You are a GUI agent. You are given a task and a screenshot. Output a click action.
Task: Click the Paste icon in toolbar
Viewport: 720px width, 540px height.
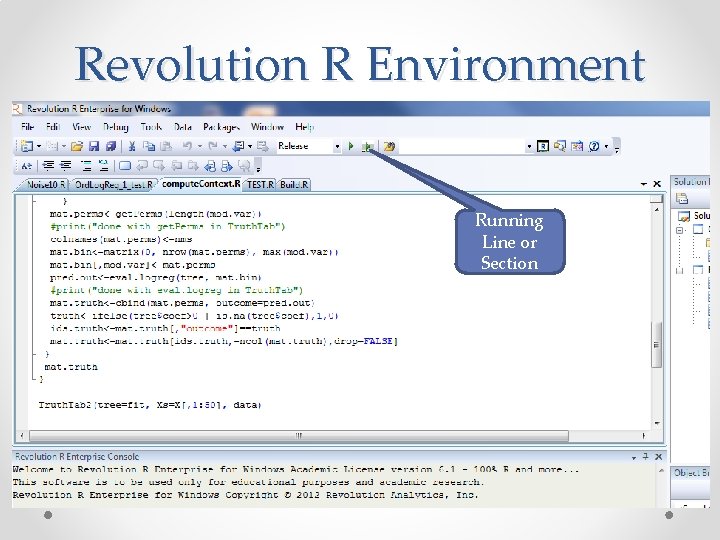pos(166,146)
